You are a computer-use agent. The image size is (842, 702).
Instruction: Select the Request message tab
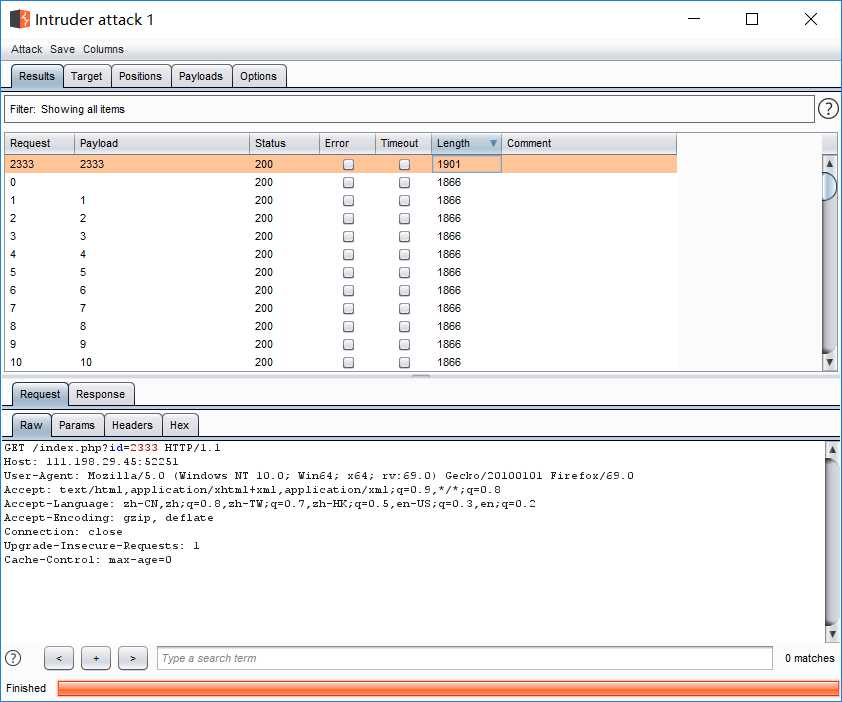[40, 394]
